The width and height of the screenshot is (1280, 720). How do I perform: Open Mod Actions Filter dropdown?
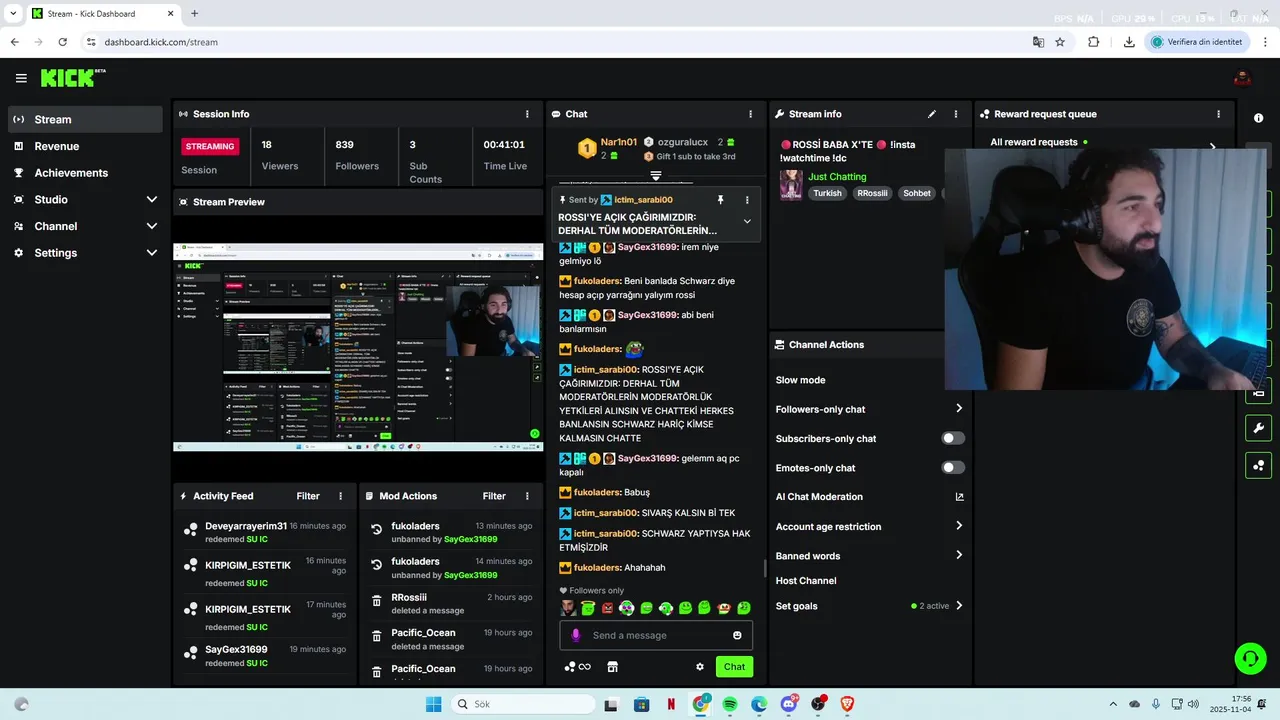pos(494,496)
